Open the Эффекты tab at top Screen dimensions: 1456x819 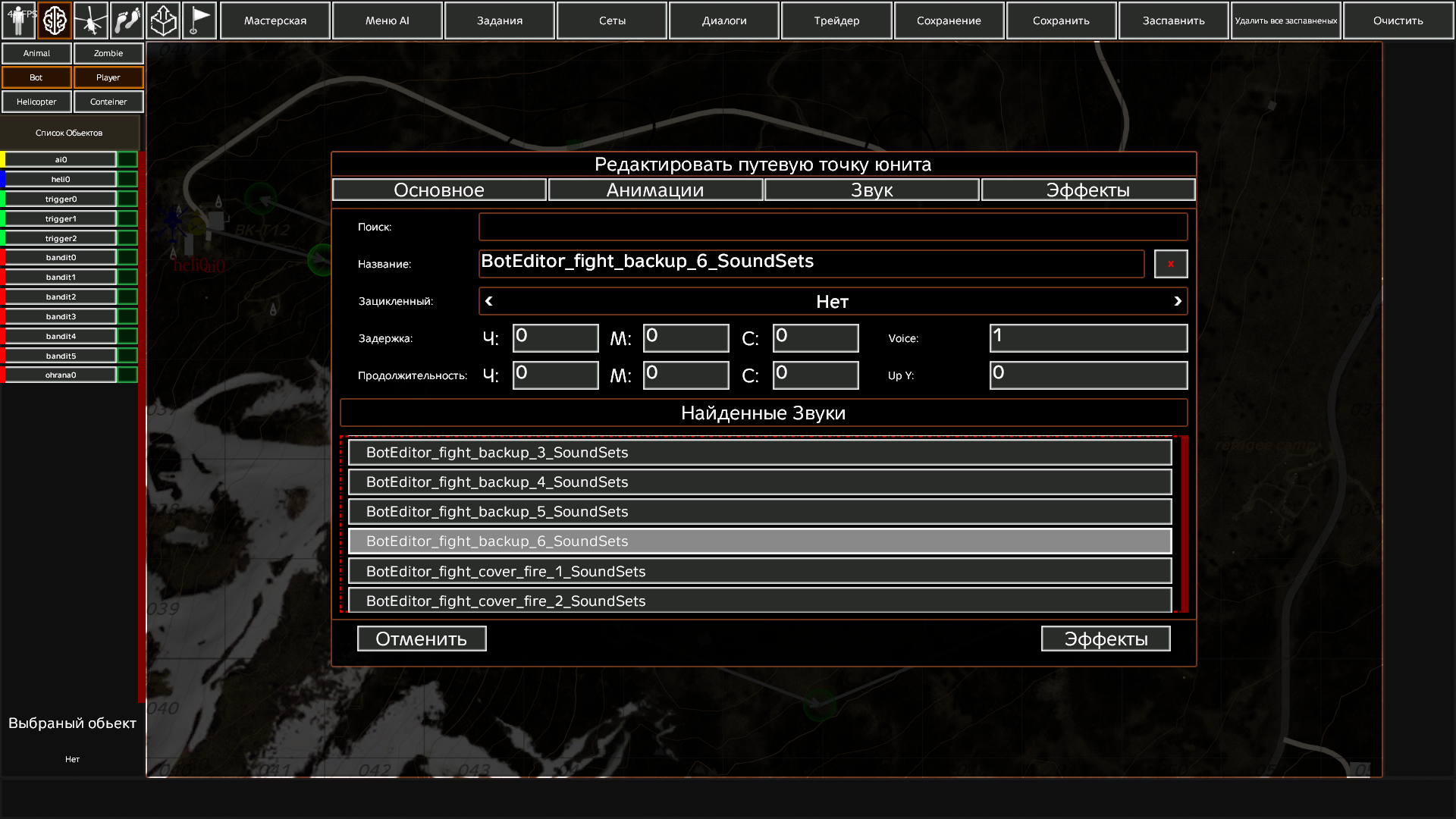pos(1087,190)
